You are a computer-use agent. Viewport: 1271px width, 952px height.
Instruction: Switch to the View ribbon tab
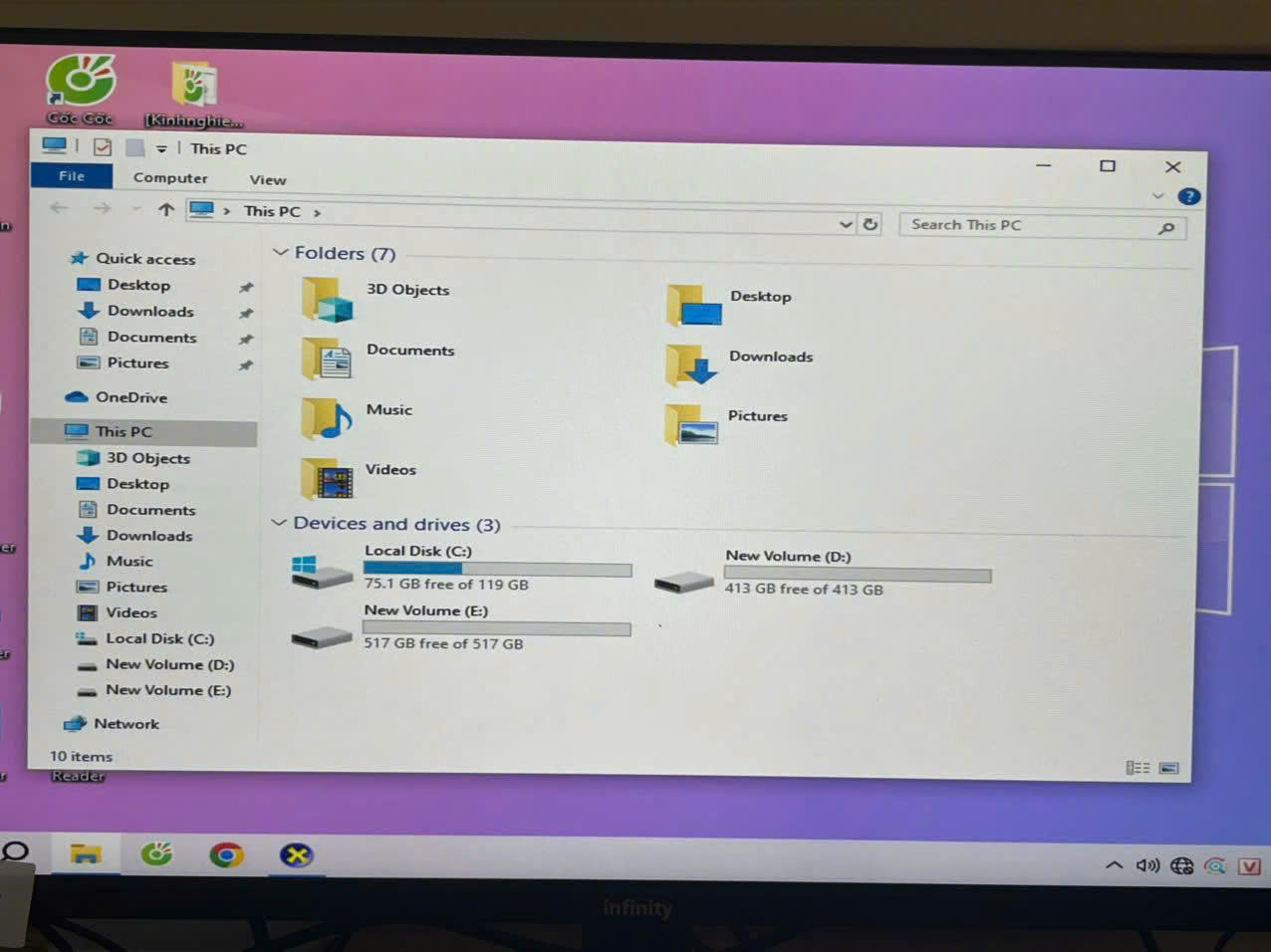coord(267,180)
